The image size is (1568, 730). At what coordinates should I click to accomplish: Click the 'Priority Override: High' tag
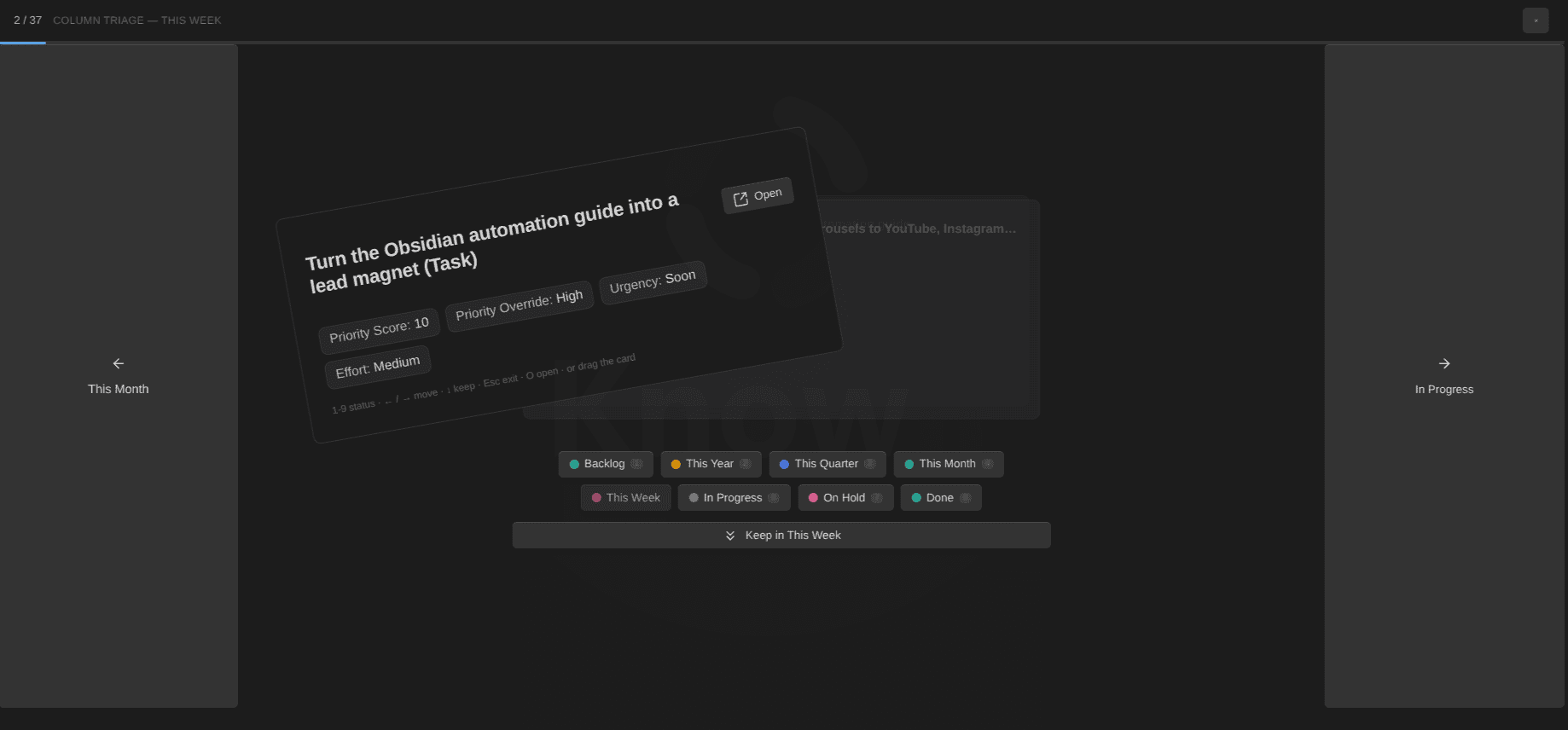519,304
